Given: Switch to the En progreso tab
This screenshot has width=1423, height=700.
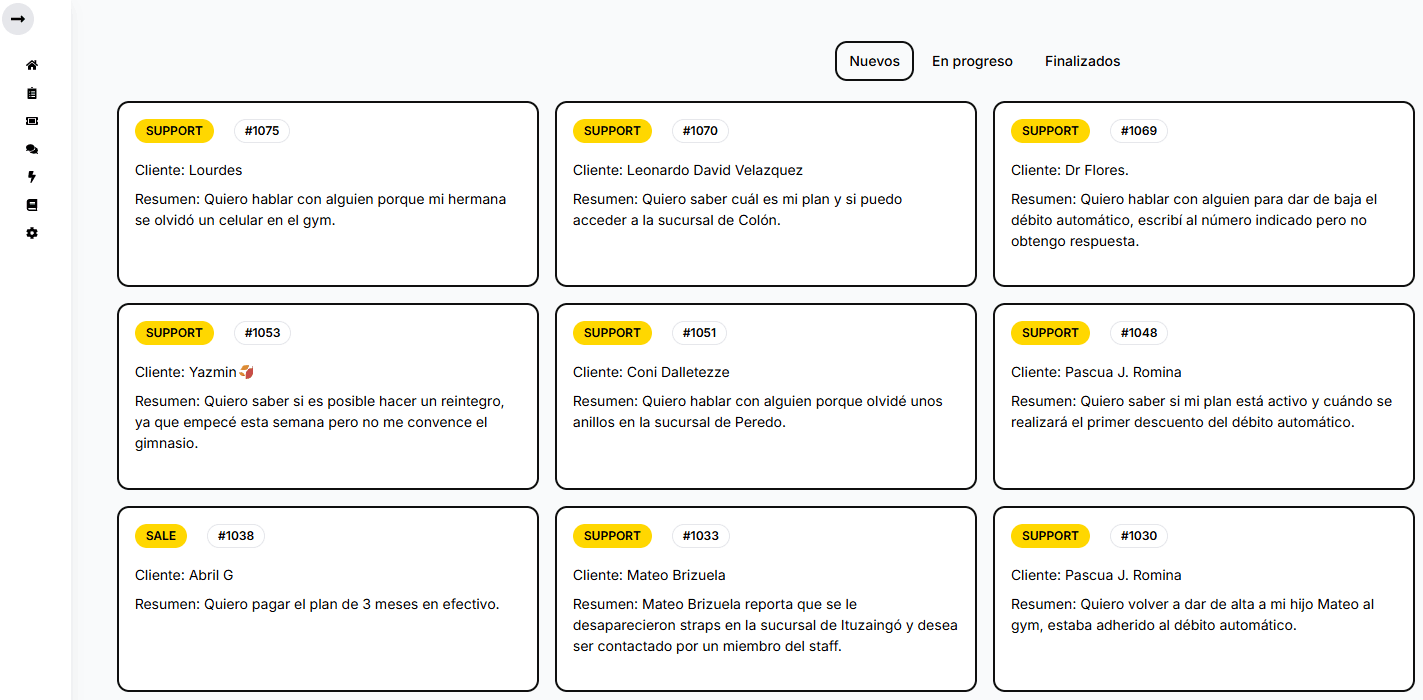Looking at the screenshot, I should coord(972,61).
